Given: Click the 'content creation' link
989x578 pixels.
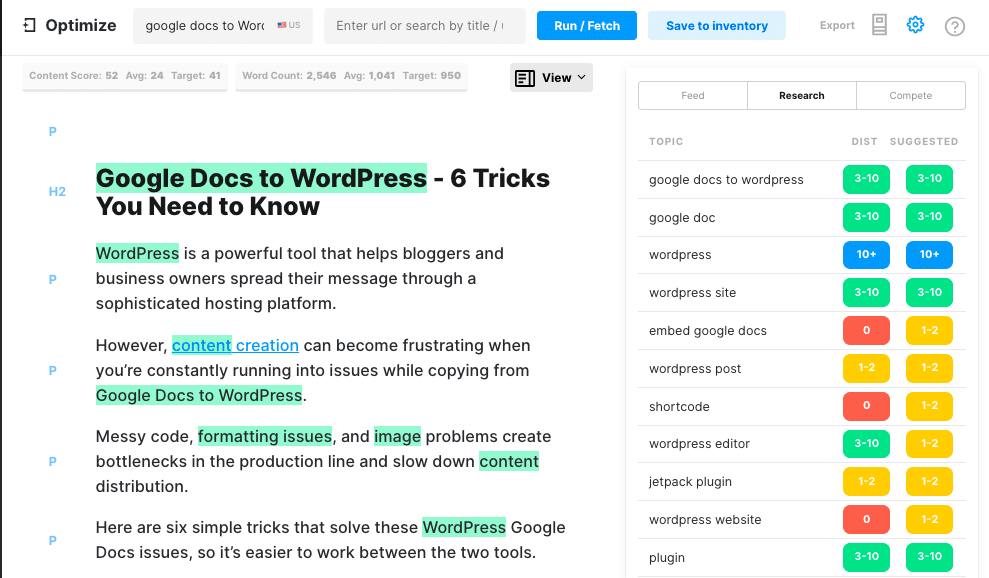Looking at the screenshot, I should [235, 345].
